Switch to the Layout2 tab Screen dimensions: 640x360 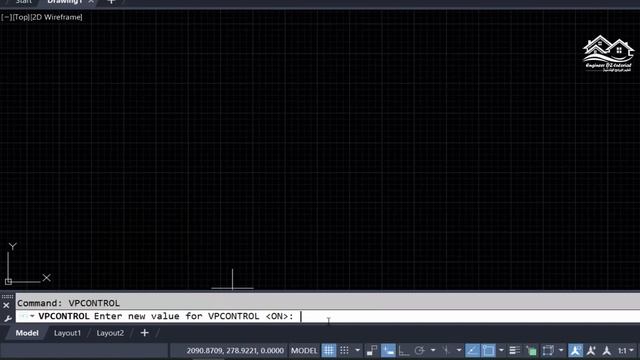110,333
